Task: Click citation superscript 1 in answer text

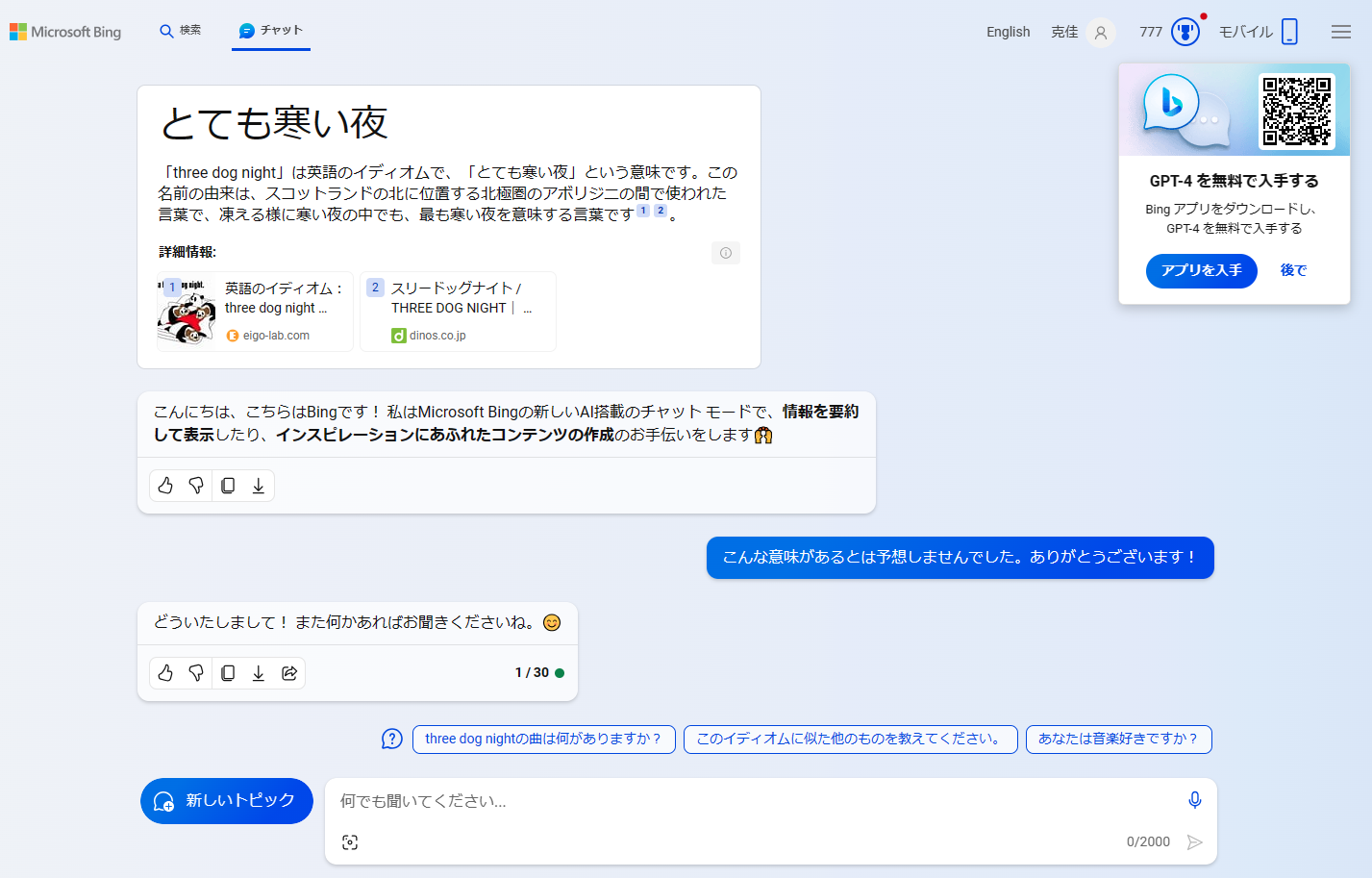Action: click(x=643, y=211)
